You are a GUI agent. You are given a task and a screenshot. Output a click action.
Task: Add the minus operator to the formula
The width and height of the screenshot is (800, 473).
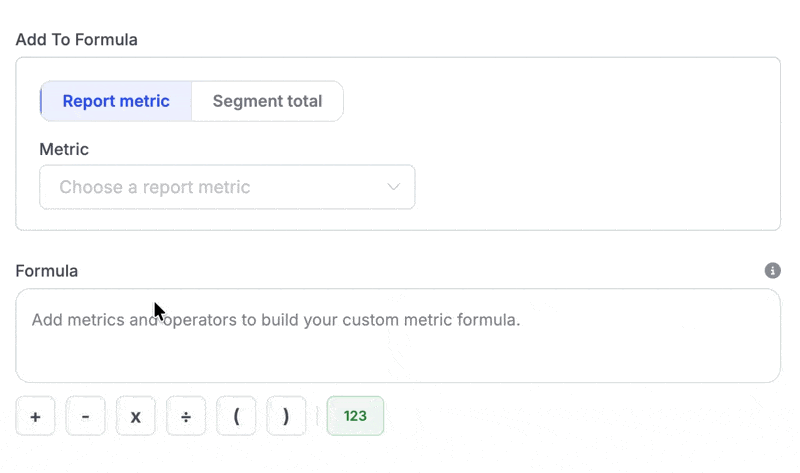click(85, 416)
